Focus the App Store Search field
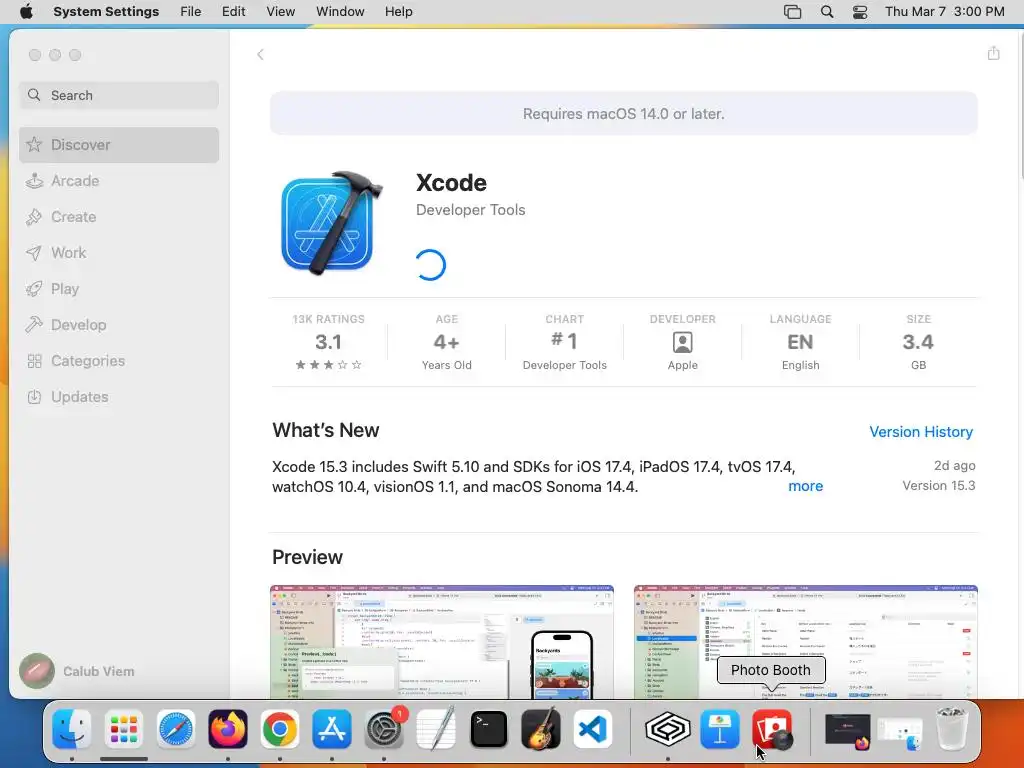The width and height of the screenshot is (1024, 768). click(x=119, y=95)
